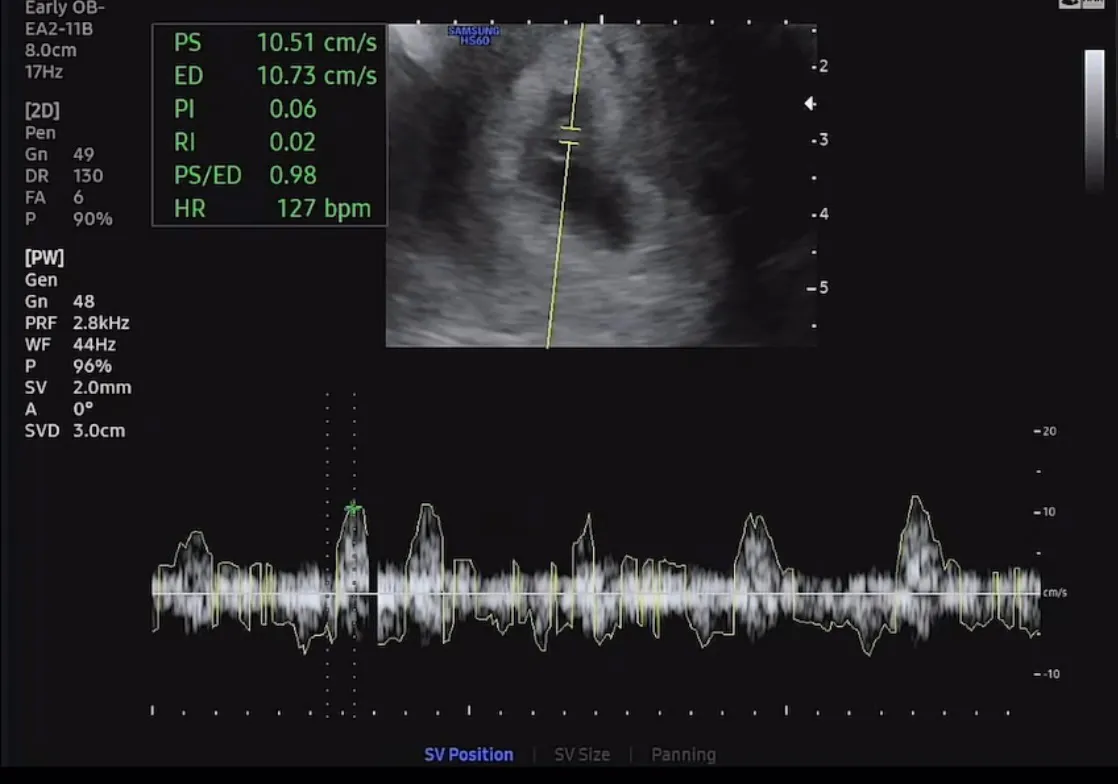This screenshot has height=784, width=1118.
Task: Click the PS 10.51 cm/s measurement
Action: point(275,43)
